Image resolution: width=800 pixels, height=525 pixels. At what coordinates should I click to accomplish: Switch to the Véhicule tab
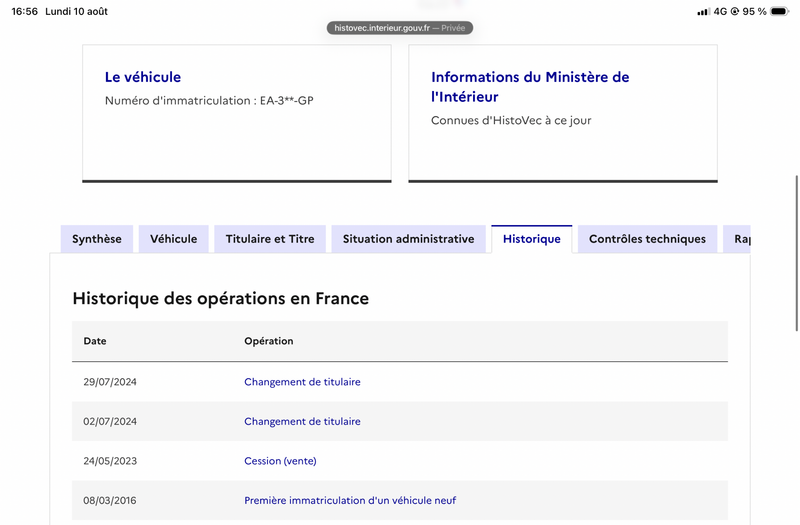(173, 239)
